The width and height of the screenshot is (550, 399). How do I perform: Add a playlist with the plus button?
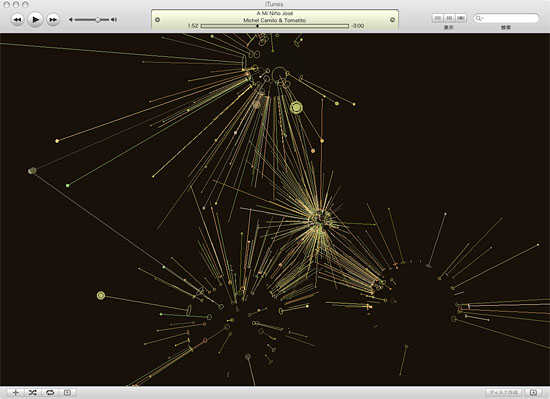click(15, 392)
